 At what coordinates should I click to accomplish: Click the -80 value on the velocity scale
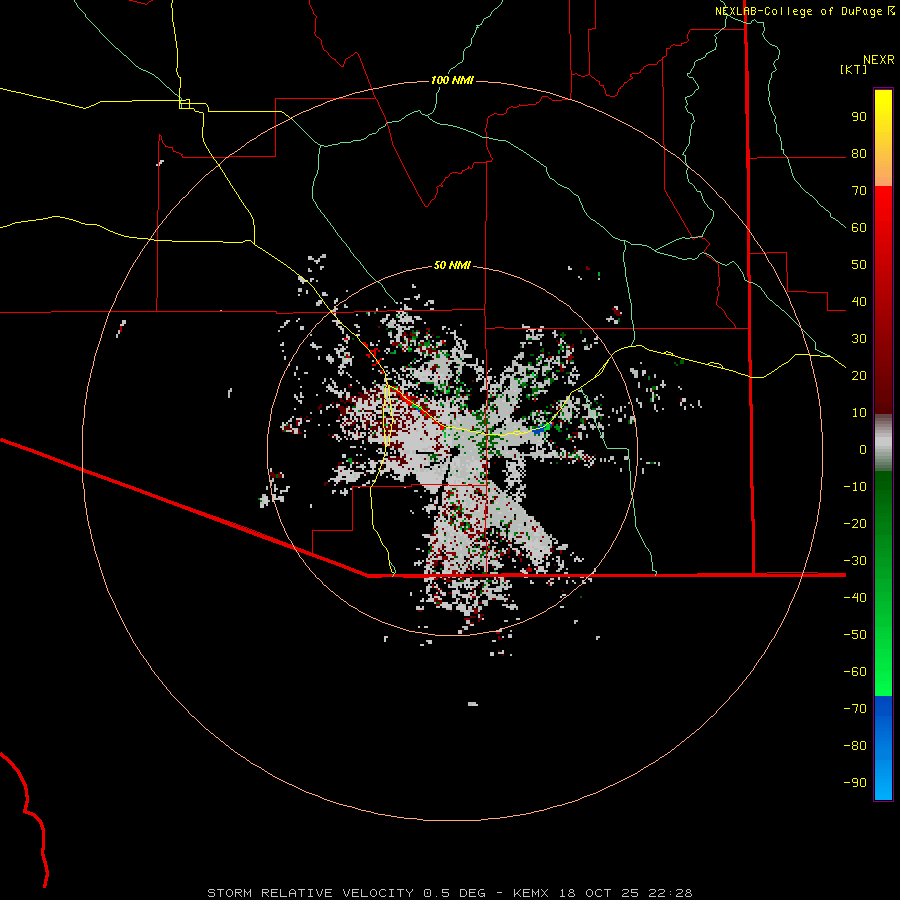coord(855,746)
